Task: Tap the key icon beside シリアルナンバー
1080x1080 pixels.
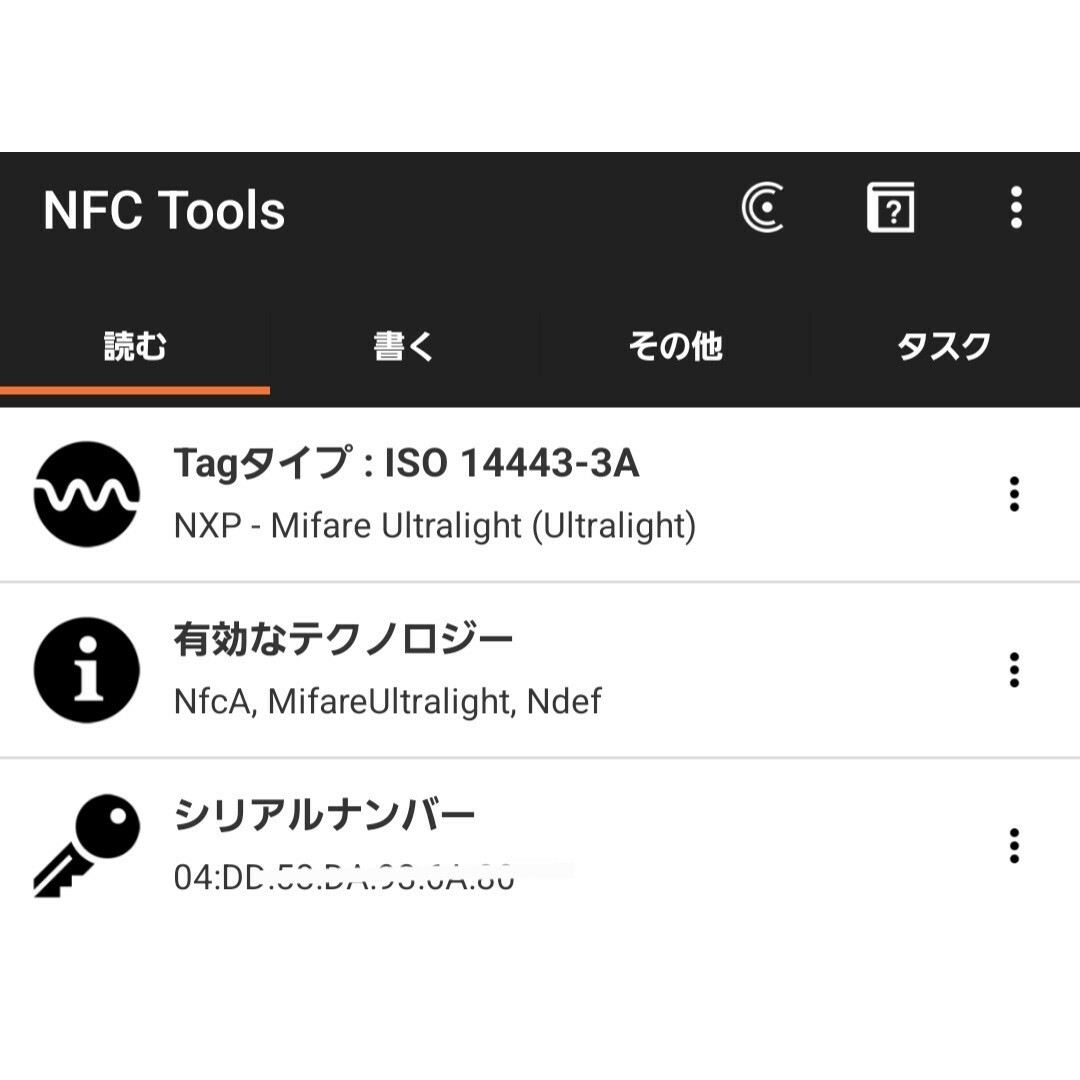Action: (x=87, y=846)
